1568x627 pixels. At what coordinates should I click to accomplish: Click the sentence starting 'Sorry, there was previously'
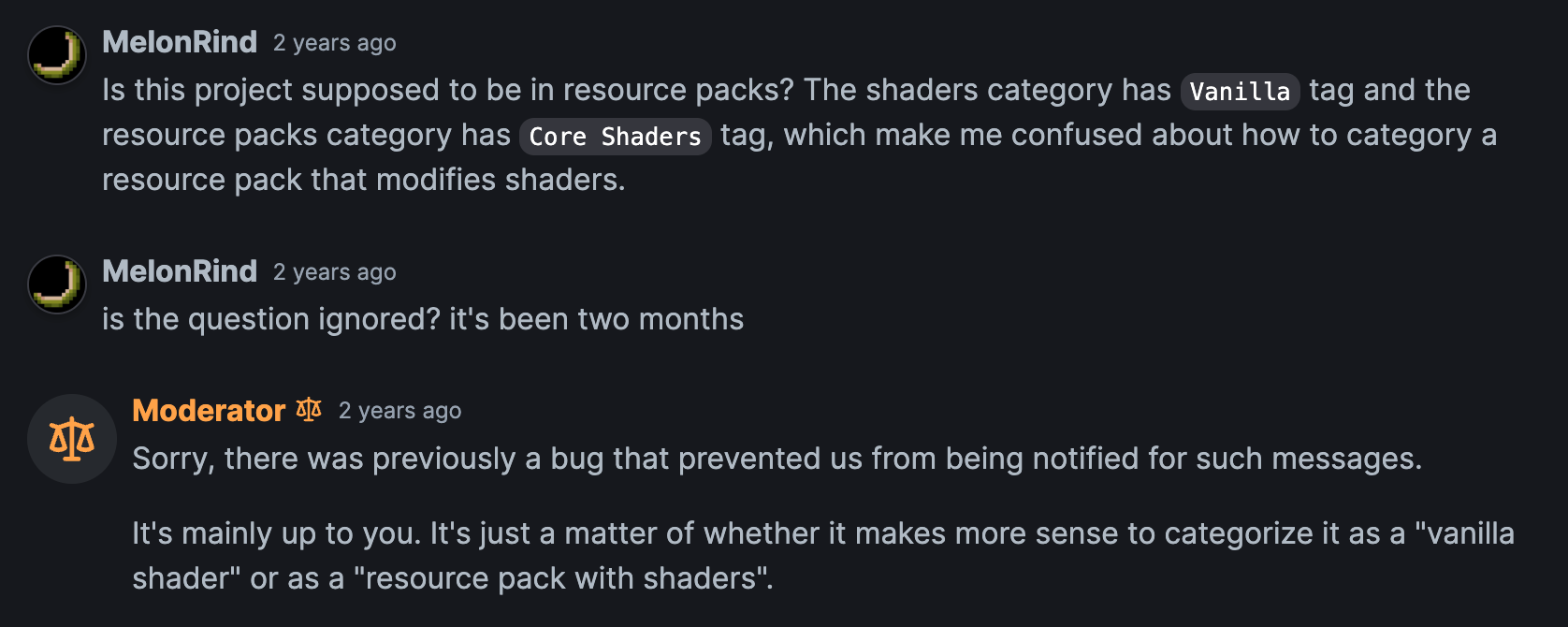tap(777, 459)
